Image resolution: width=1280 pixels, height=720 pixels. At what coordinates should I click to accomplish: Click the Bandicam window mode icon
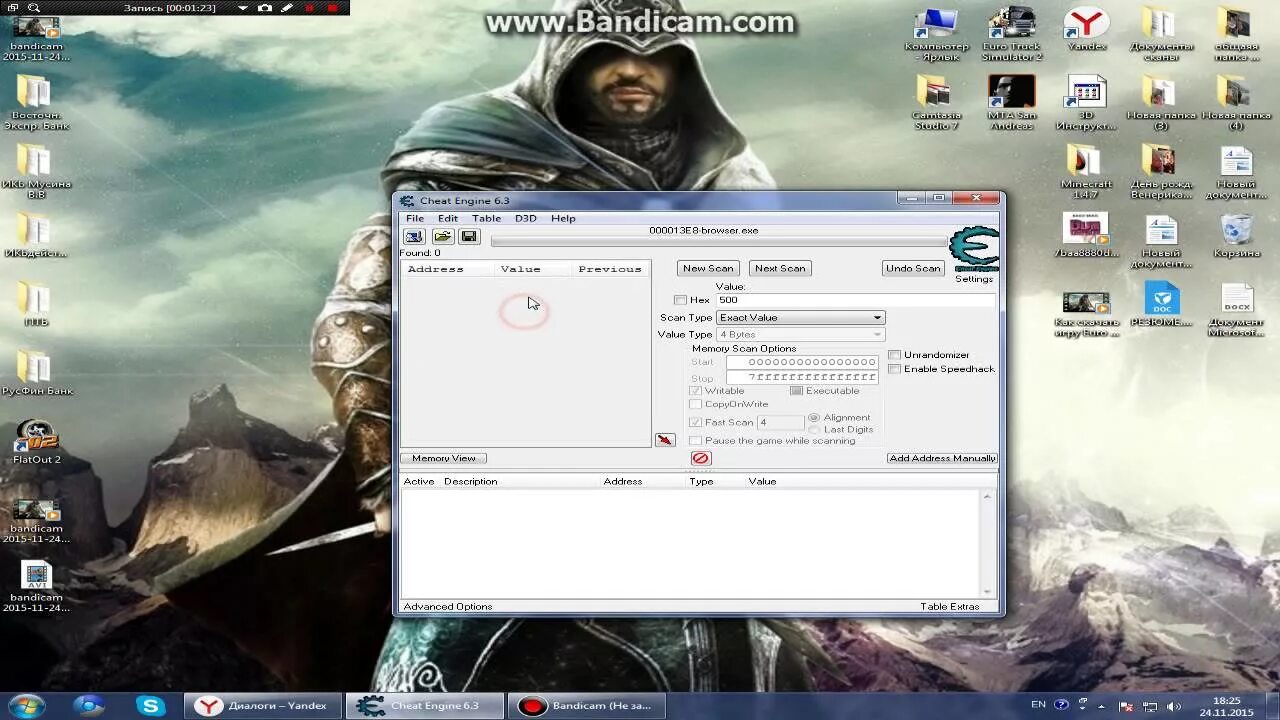(12, 8)
